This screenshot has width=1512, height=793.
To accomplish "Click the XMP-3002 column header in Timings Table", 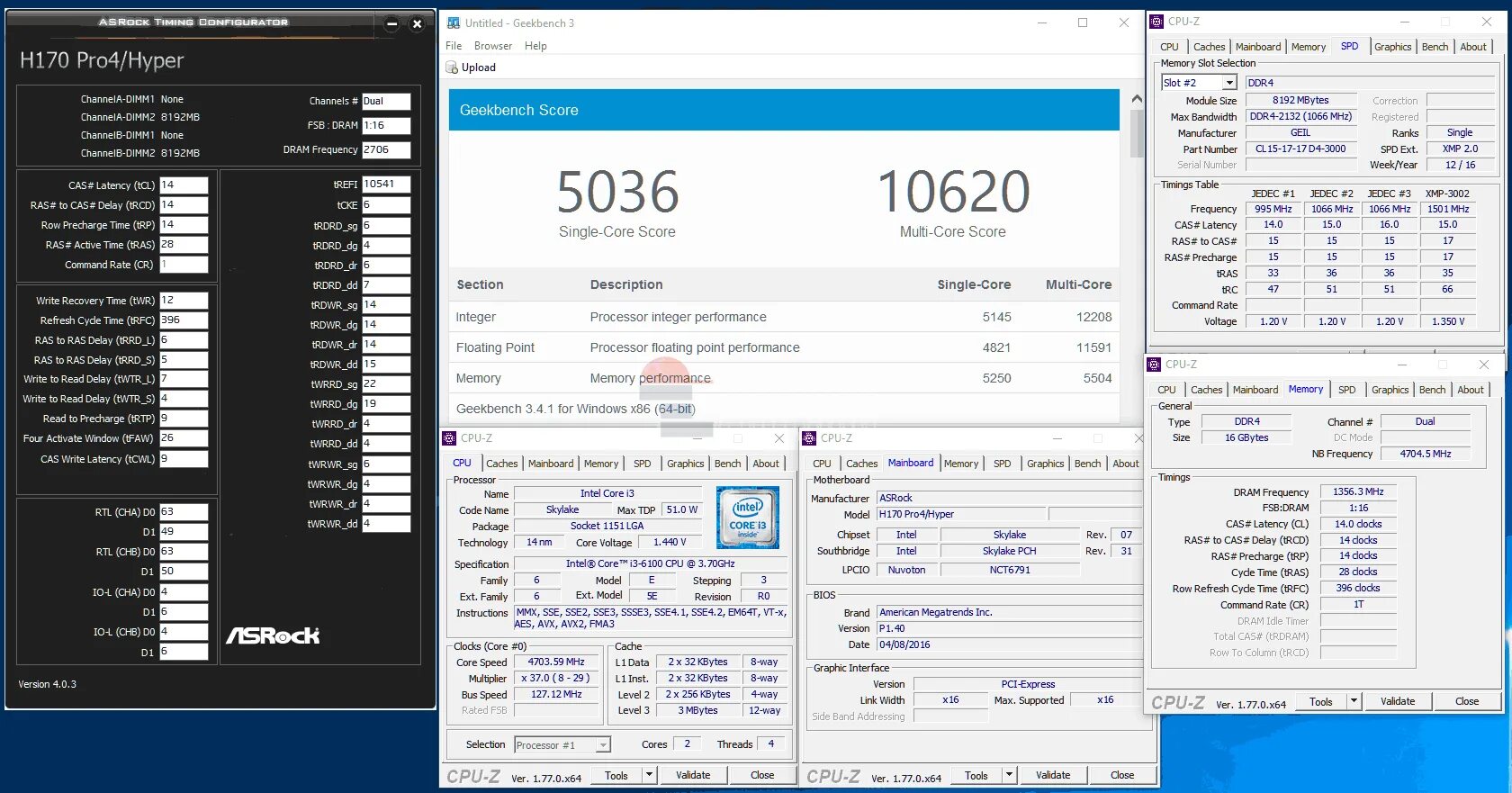I will click(x=1447, y=194).
